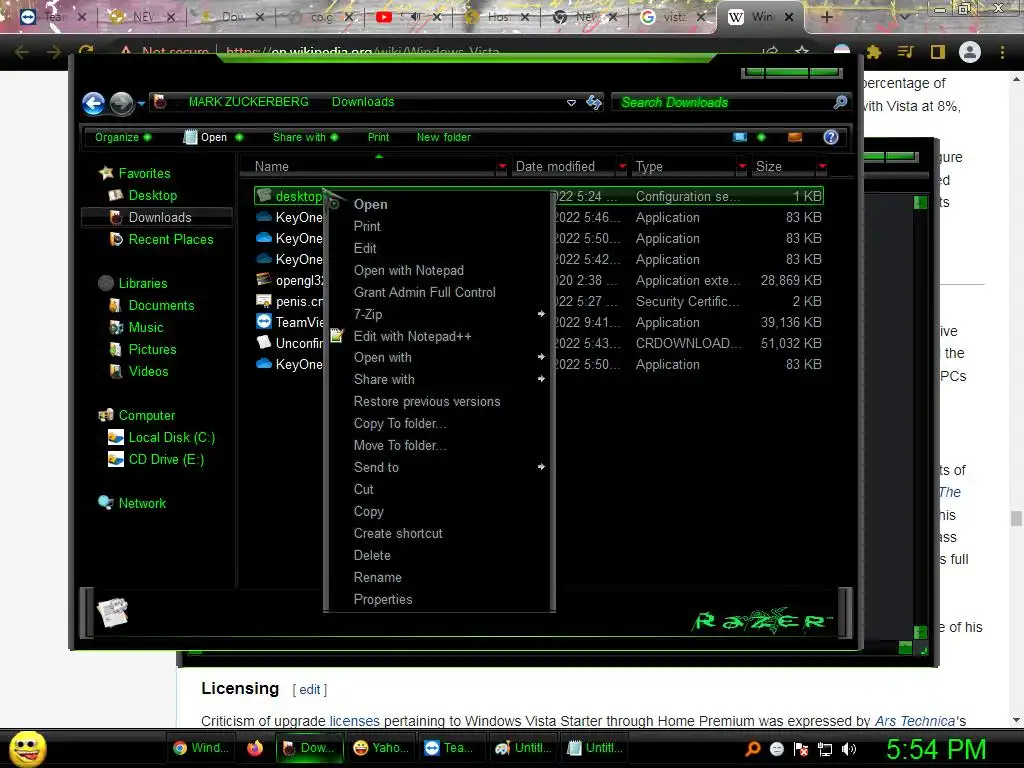Select Rename in the context menu
This screenshot has width=1024, height=768.
[x=440, y=577]
